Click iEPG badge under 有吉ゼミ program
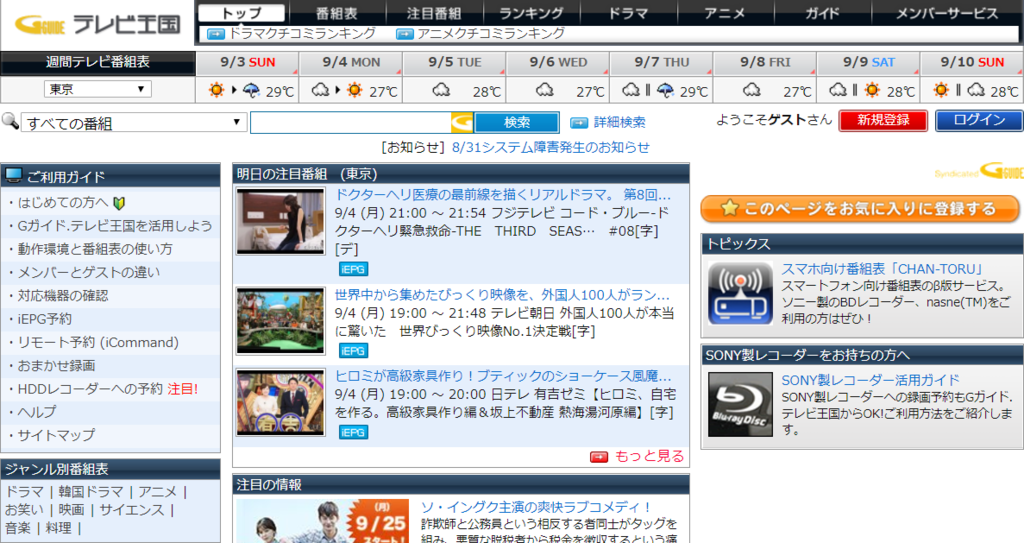Image resolution: width=1024 pixels, height=543 pixels. coord(353,433)
